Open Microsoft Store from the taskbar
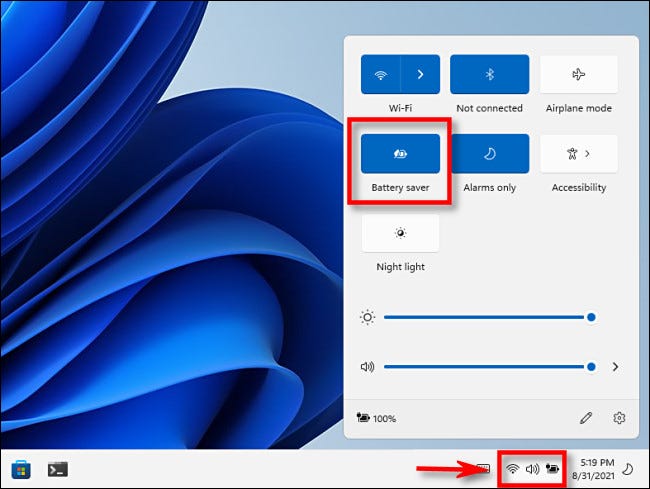Image resolution: width=650 pixels, height=489 pixels. pos(20,468)
